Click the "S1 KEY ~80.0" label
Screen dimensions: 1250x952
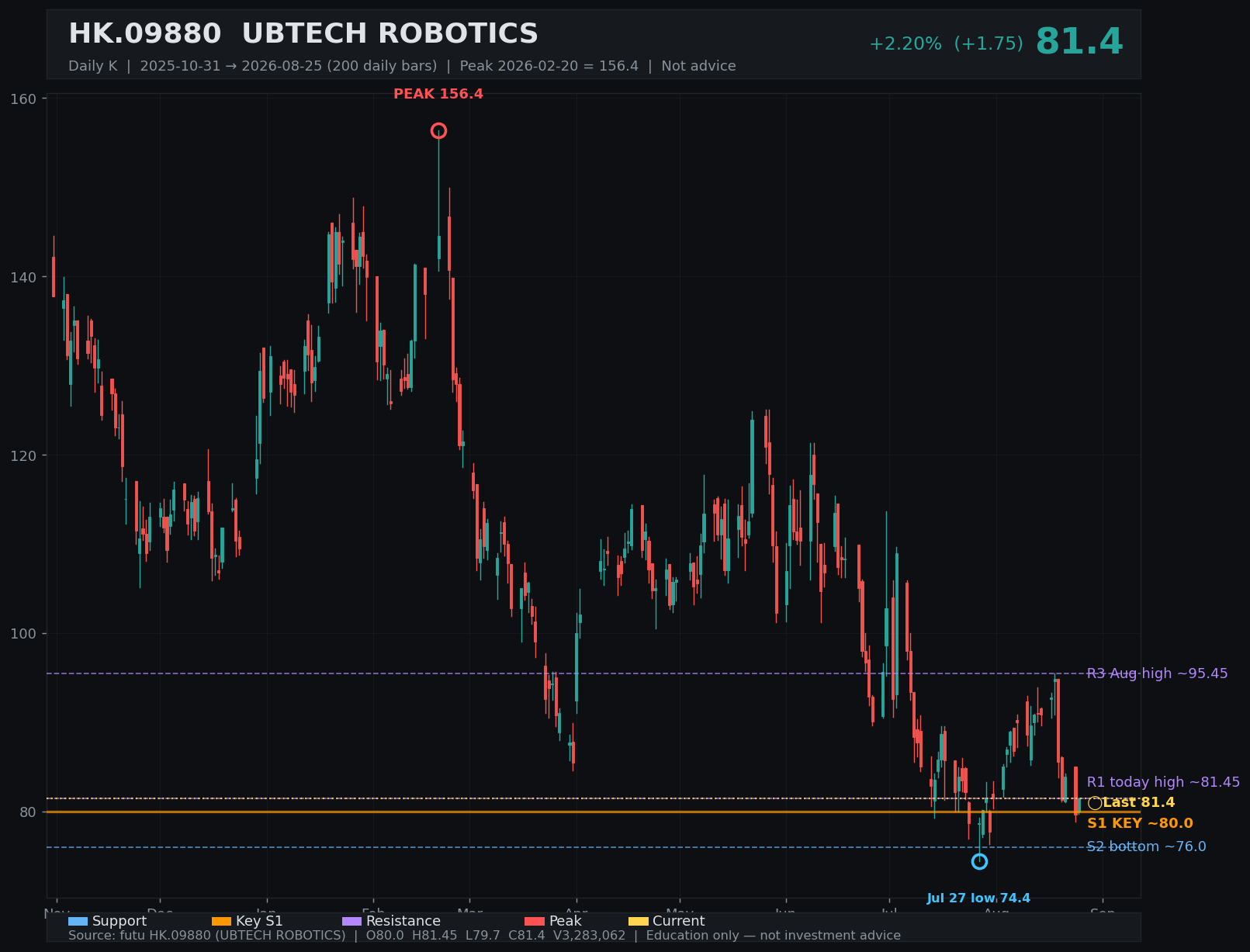pos(1140,823)
